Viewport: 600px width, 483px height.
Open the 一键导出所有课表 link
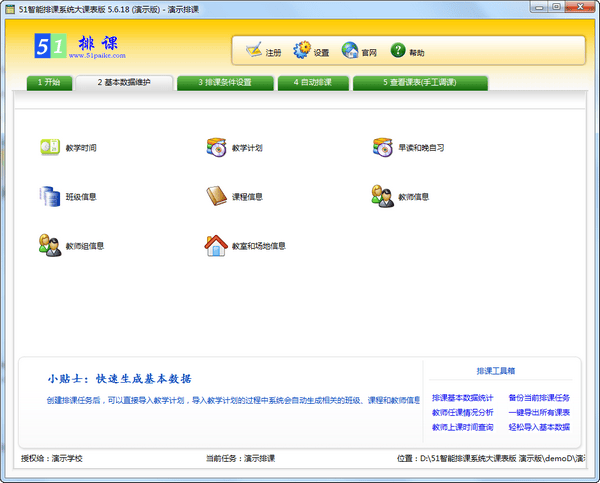539,412
